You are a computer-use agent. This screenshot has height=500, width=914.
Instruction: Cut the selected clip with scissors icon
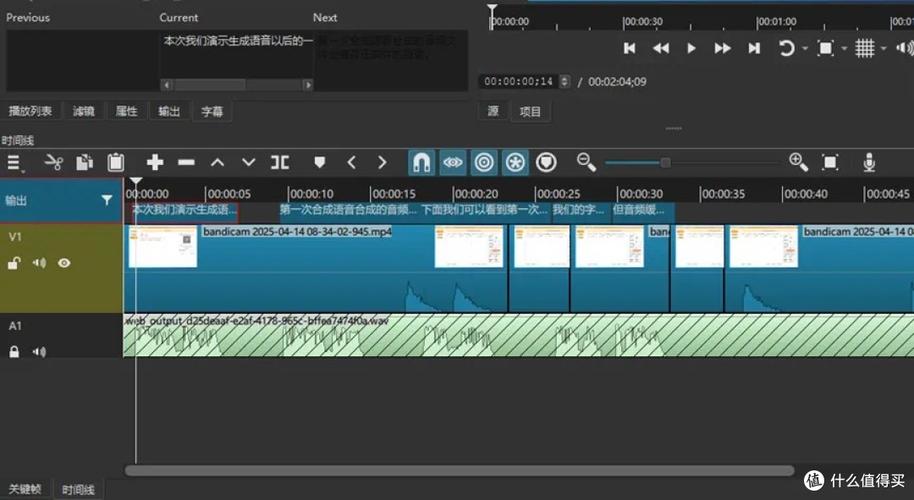tap(54, 163)
